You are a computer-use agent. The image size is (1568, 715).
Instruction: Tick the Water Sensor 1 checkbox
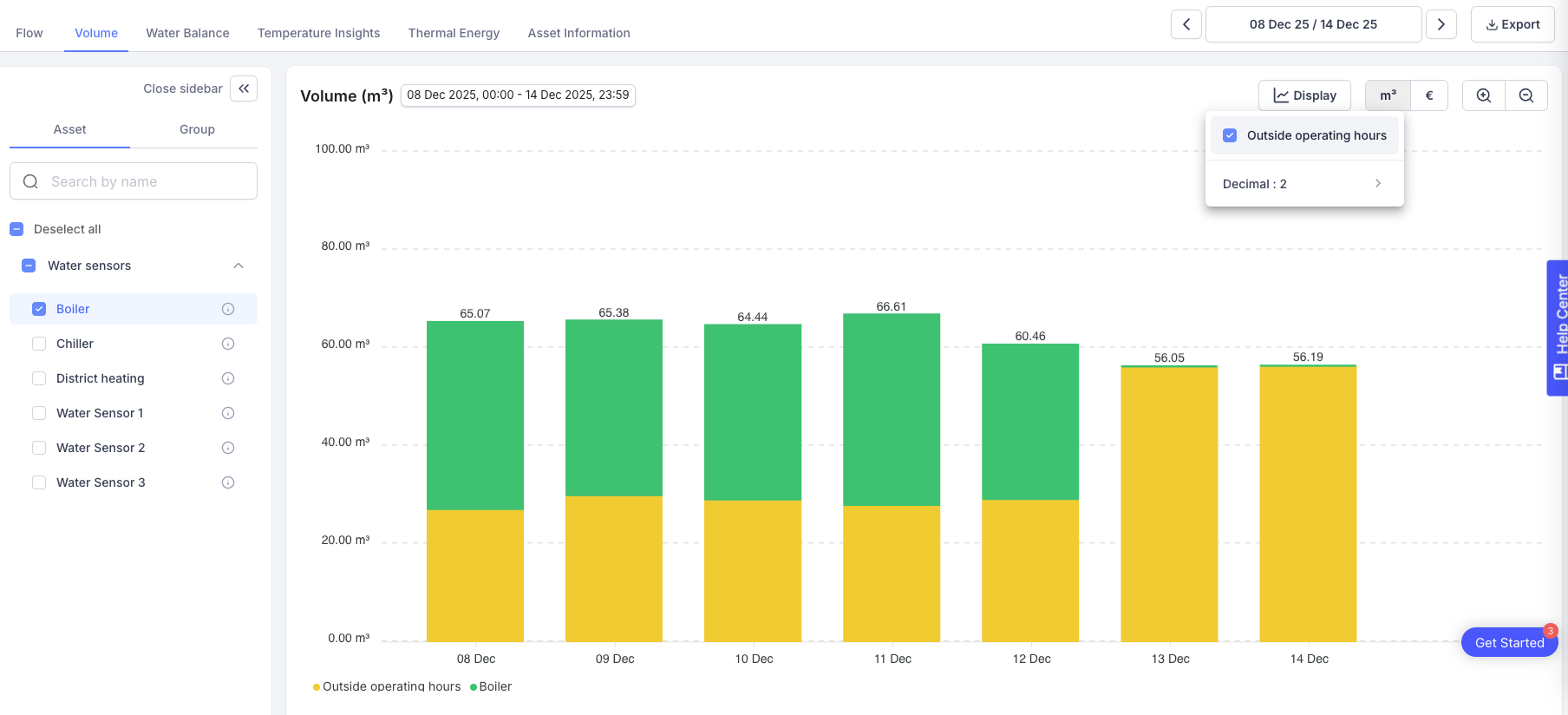[x=39, y=413]
